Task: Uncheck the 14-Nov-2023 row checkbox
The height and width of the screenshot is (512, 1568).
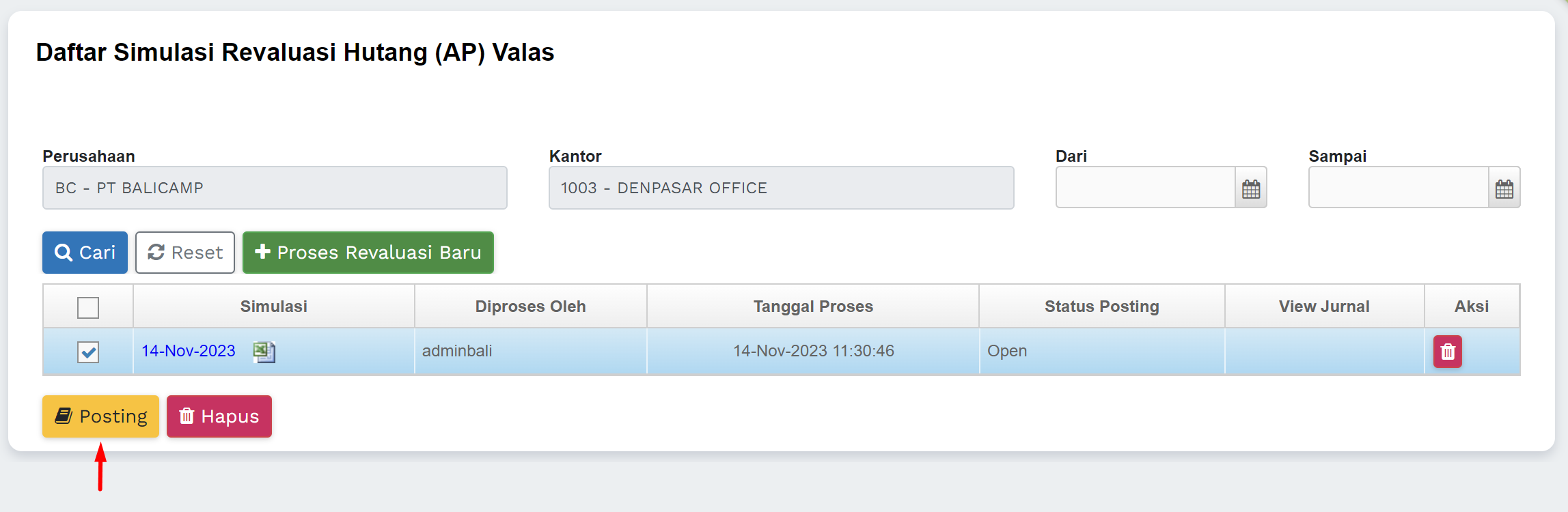Action: click(88, 352)
